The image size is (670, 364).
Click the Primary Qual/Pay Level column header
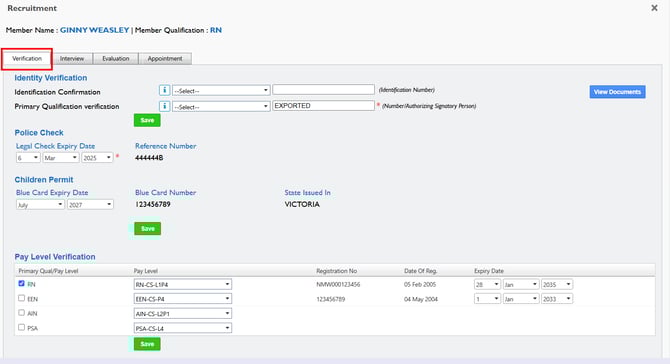pyautogui.click(x=48, y=271)
